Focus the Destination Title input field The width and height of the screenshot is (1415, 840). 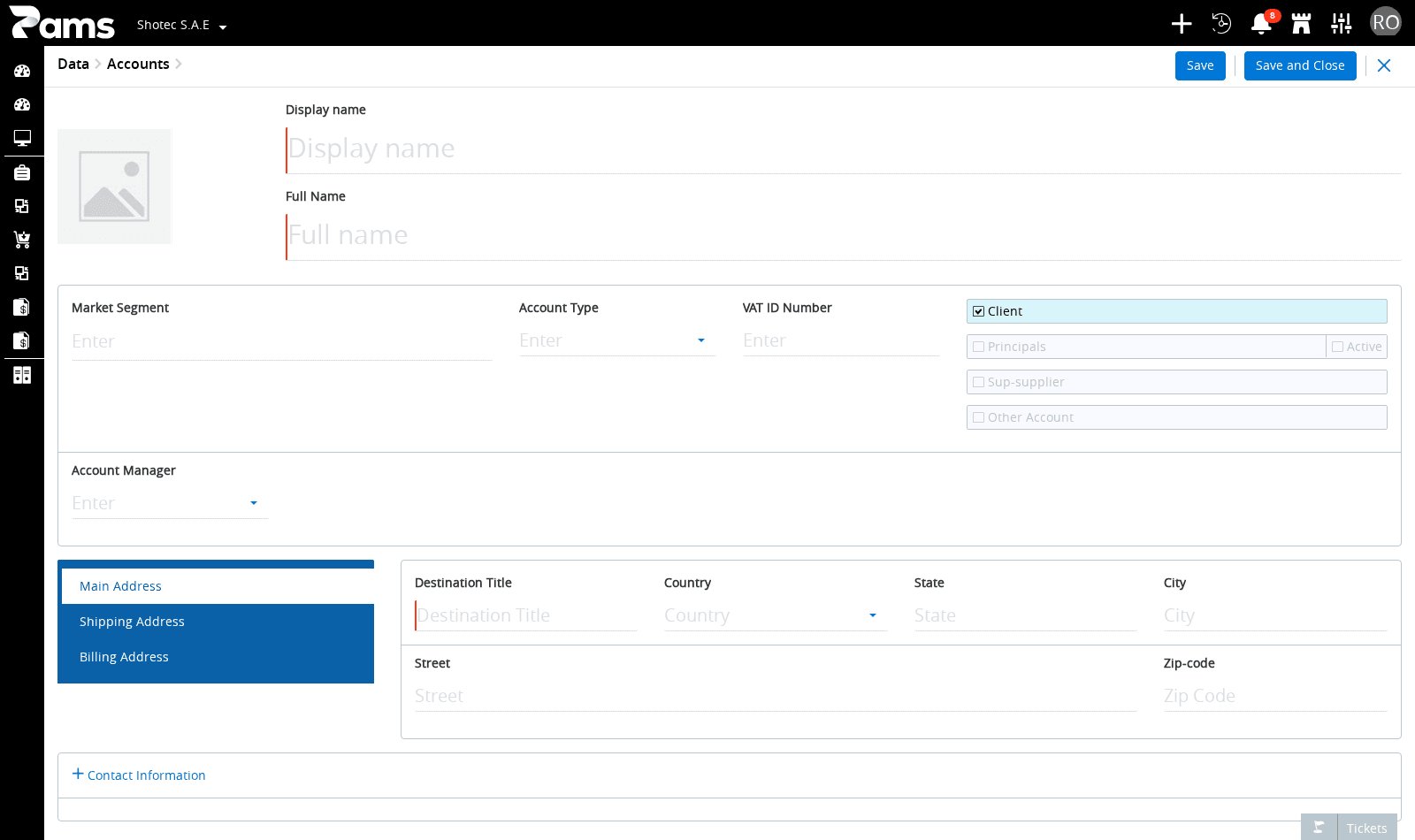pos(526,615)
